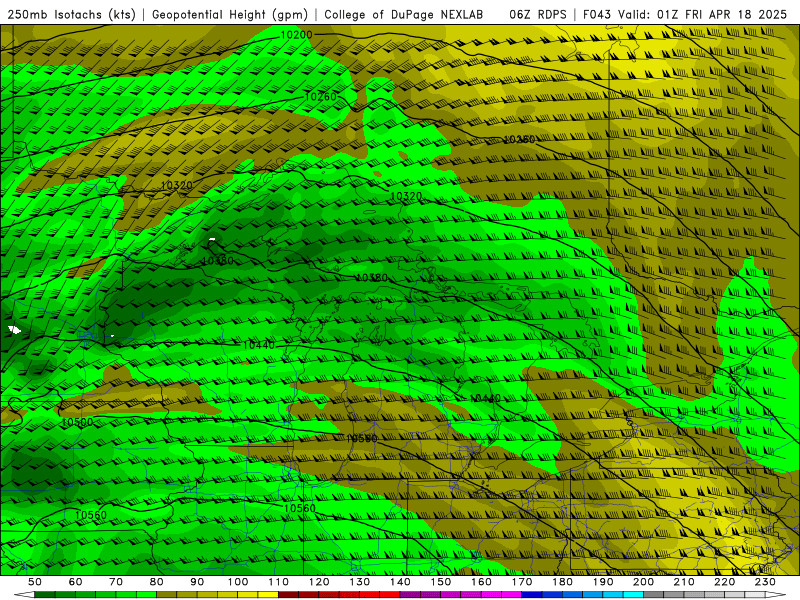Click the '06Z RDPS' model run label

(x=538, y=15)
